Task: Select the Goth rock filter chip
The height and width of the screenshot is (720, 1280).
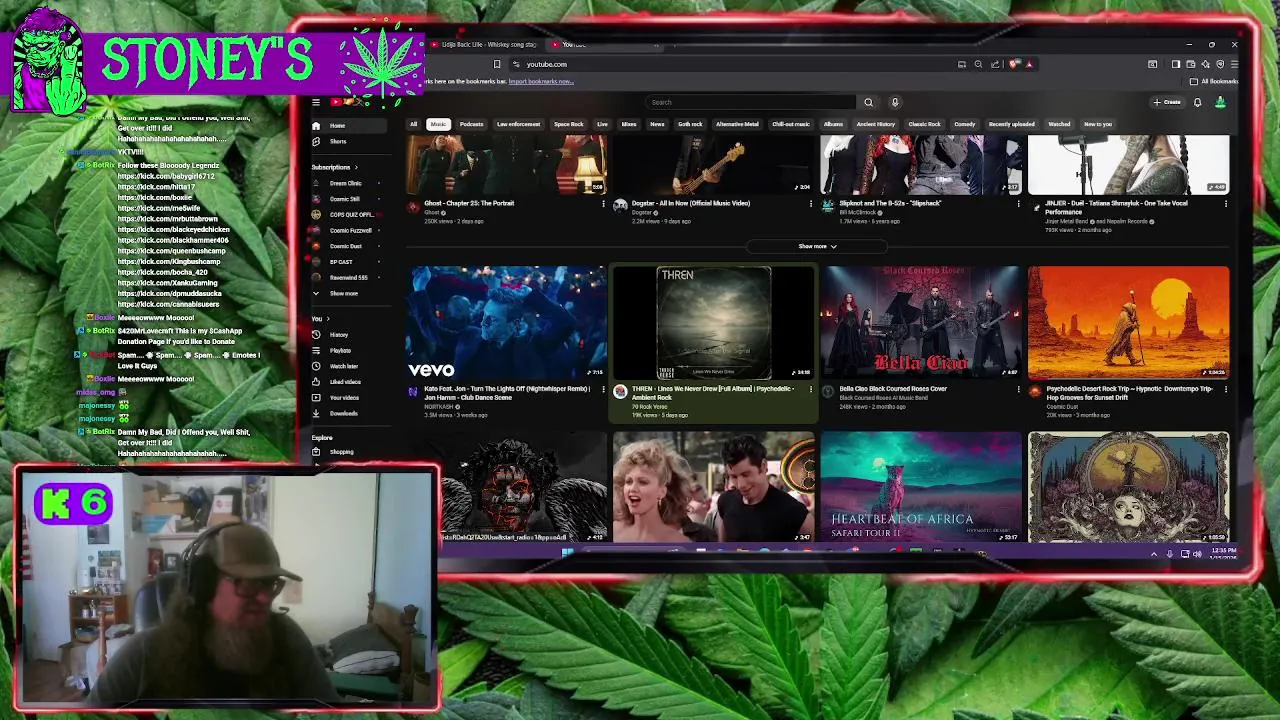Action: coord(690,124)
